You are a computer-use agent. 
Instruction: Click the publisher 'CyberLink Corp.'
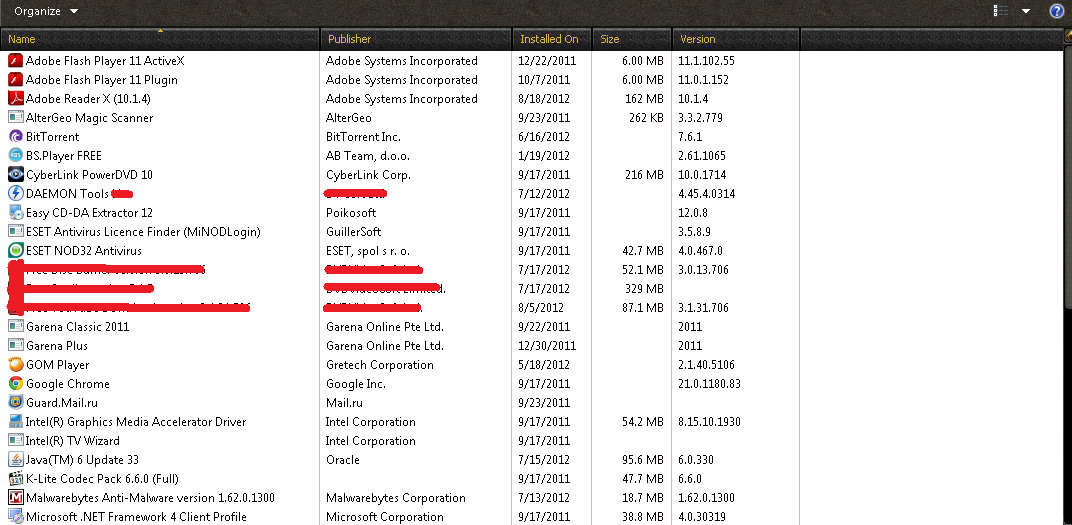[368, 175]
